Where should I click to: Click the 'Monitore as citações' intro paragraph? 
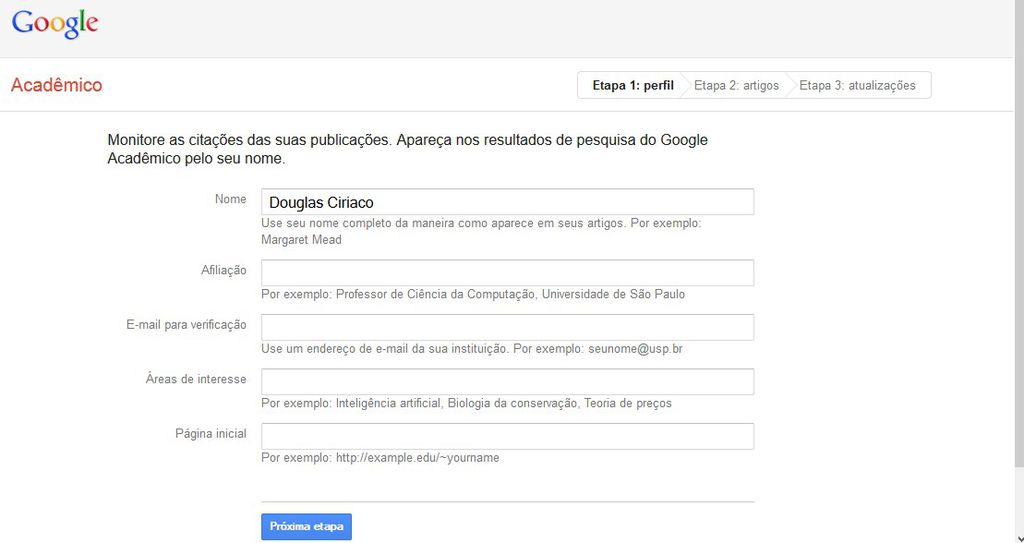[408, 149]
